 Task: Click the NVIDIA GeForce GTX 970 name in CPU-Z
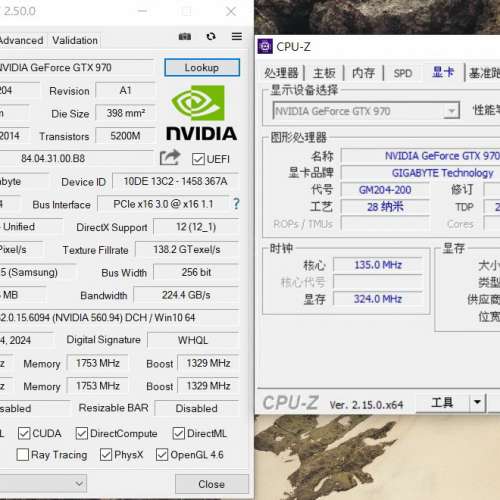[442, 156]
